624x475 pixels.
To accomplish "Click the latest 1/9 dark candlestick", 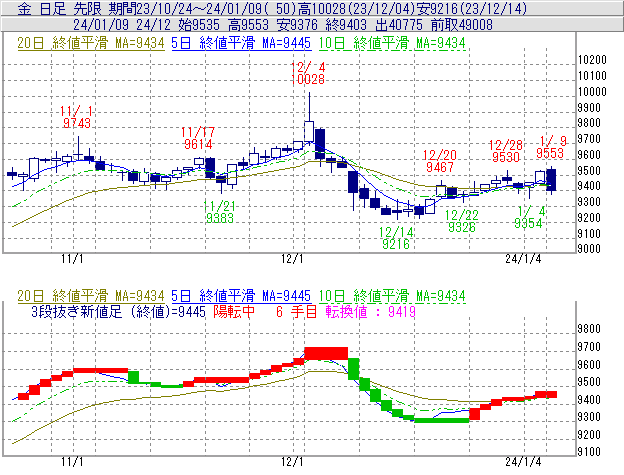I will (551, 180).
